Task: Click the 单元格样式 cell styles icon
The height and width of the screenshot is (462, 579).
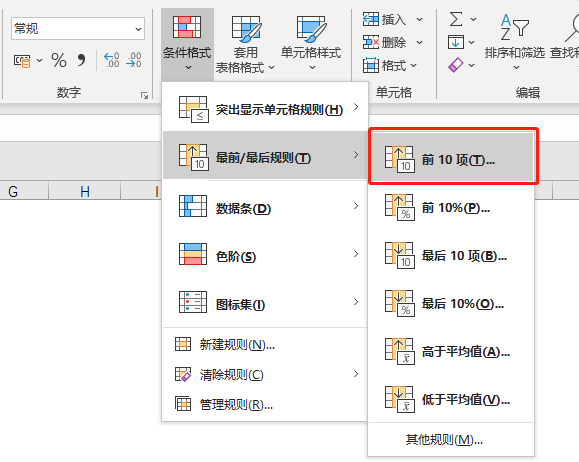Action: coord(311,28)
